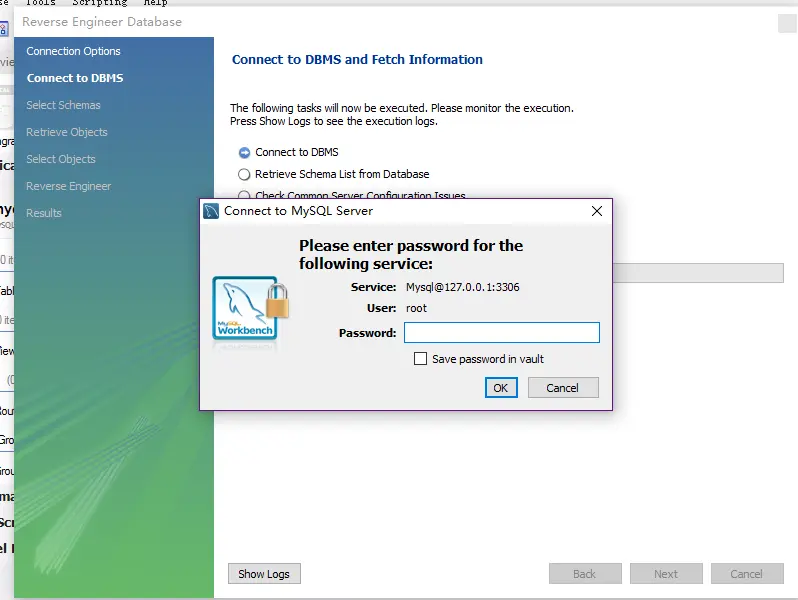Click the Please enter password prompt text
This screenshot has width=798, height=600.
coord(411,254)
